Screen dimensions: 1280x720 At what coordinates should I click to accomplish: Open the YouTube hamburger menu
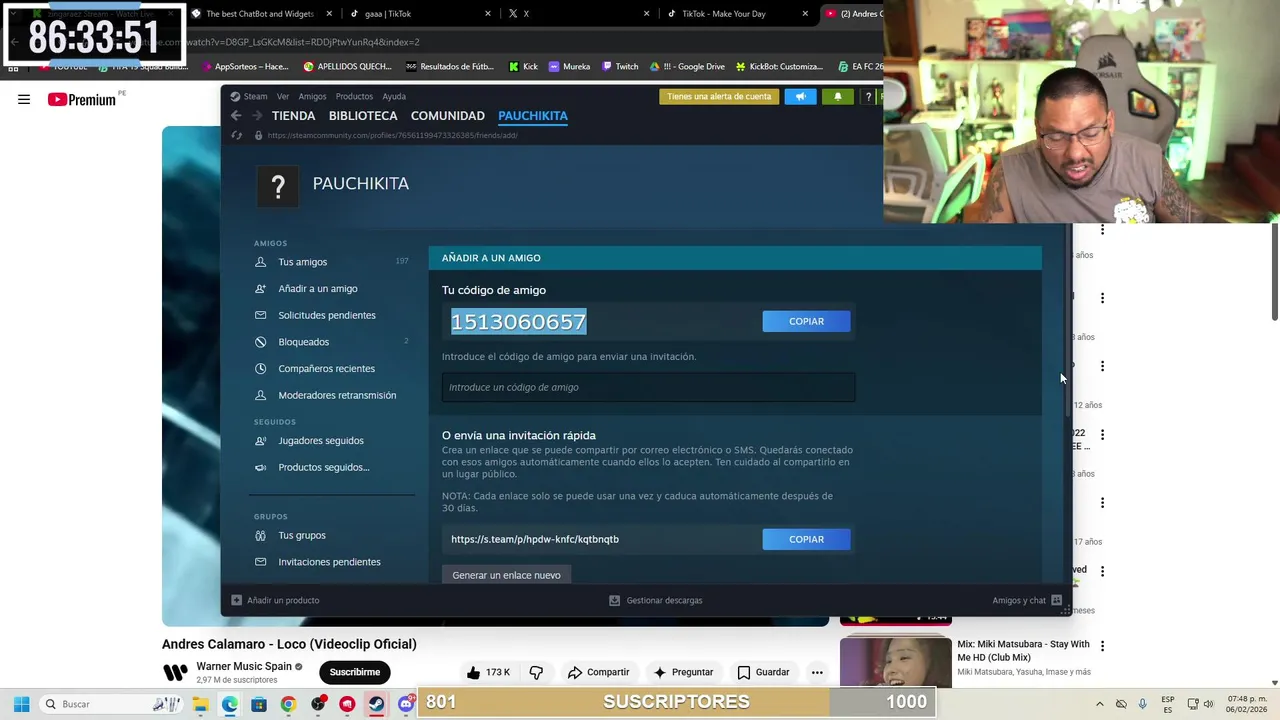24,99
